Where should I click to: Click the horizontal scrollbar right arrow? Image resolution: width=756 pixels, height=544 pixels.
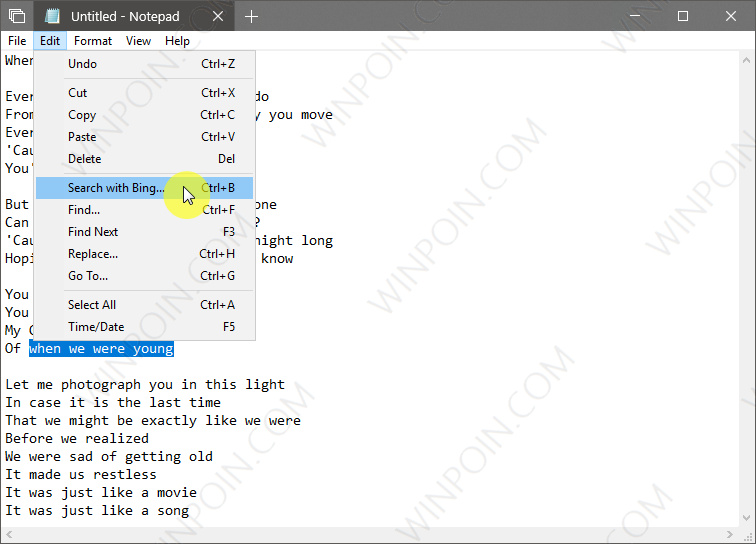729,535
